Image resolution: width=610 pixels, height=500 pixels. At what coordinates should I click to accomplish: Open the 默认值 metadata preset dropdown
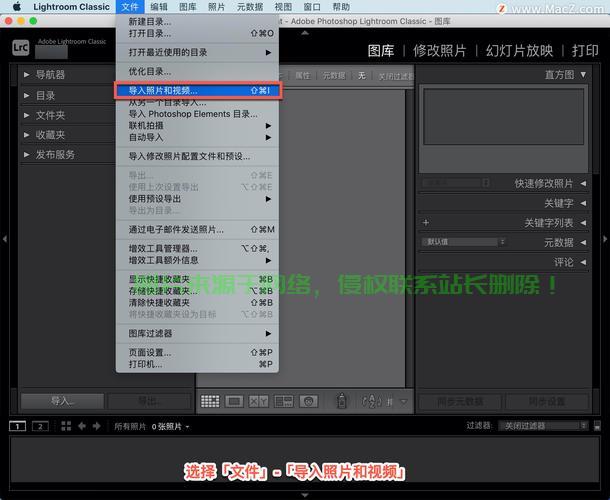pyautogui.click(x=463, y=242)
